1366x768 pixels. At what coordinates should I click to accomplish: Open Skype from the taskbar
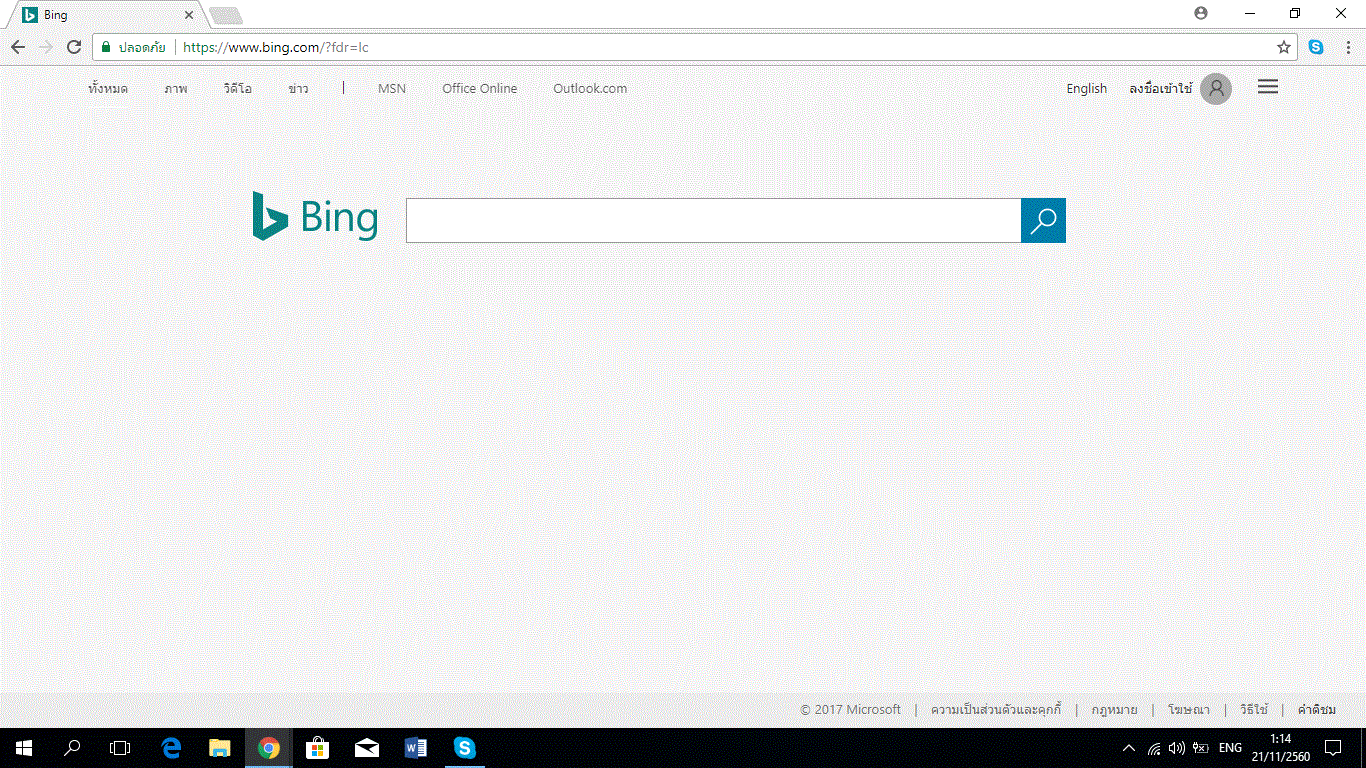pyautogui.click(x=464, y=747)
